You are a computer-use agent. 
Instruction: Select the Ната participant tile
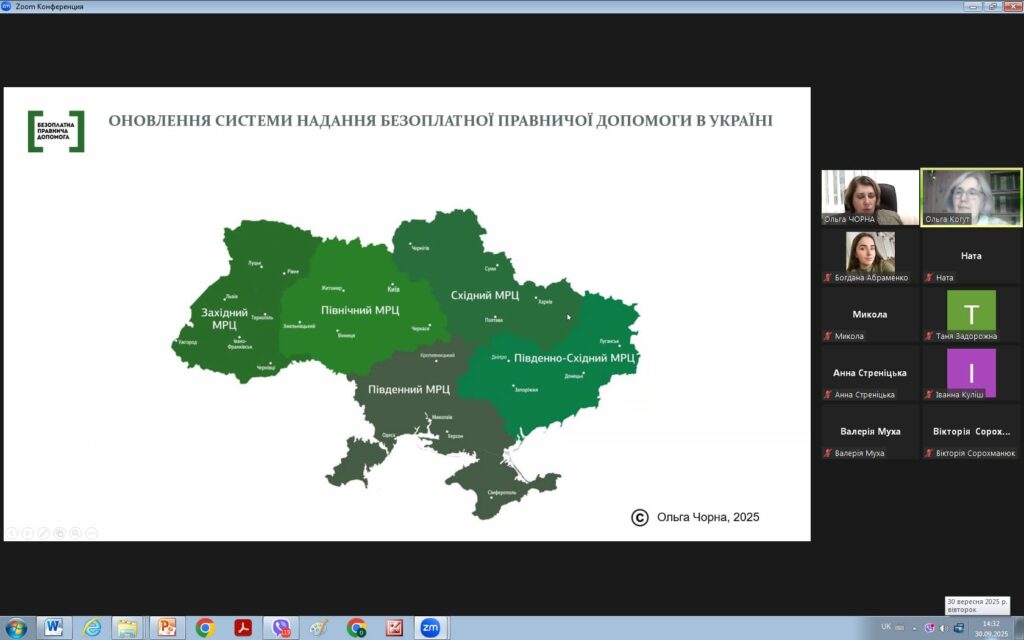point(971,258)
